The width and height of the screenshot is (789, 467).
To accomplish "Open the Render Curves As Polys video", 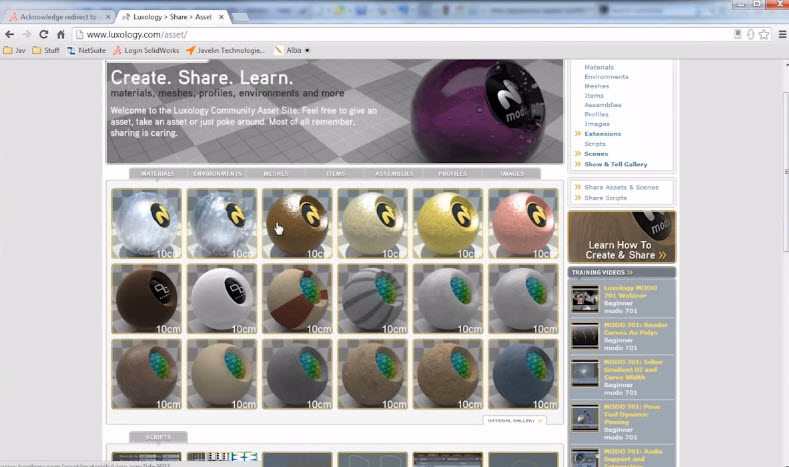I will tap(636, 329).
